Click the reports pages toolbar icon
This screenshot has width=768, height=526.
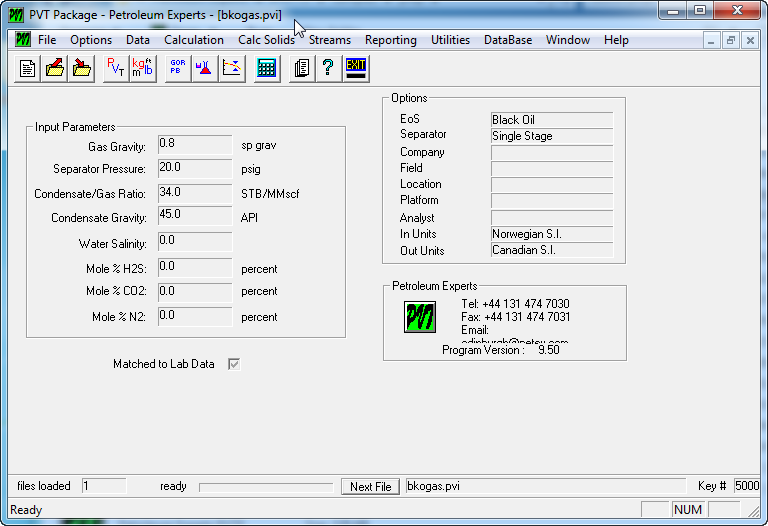[302, 69]
